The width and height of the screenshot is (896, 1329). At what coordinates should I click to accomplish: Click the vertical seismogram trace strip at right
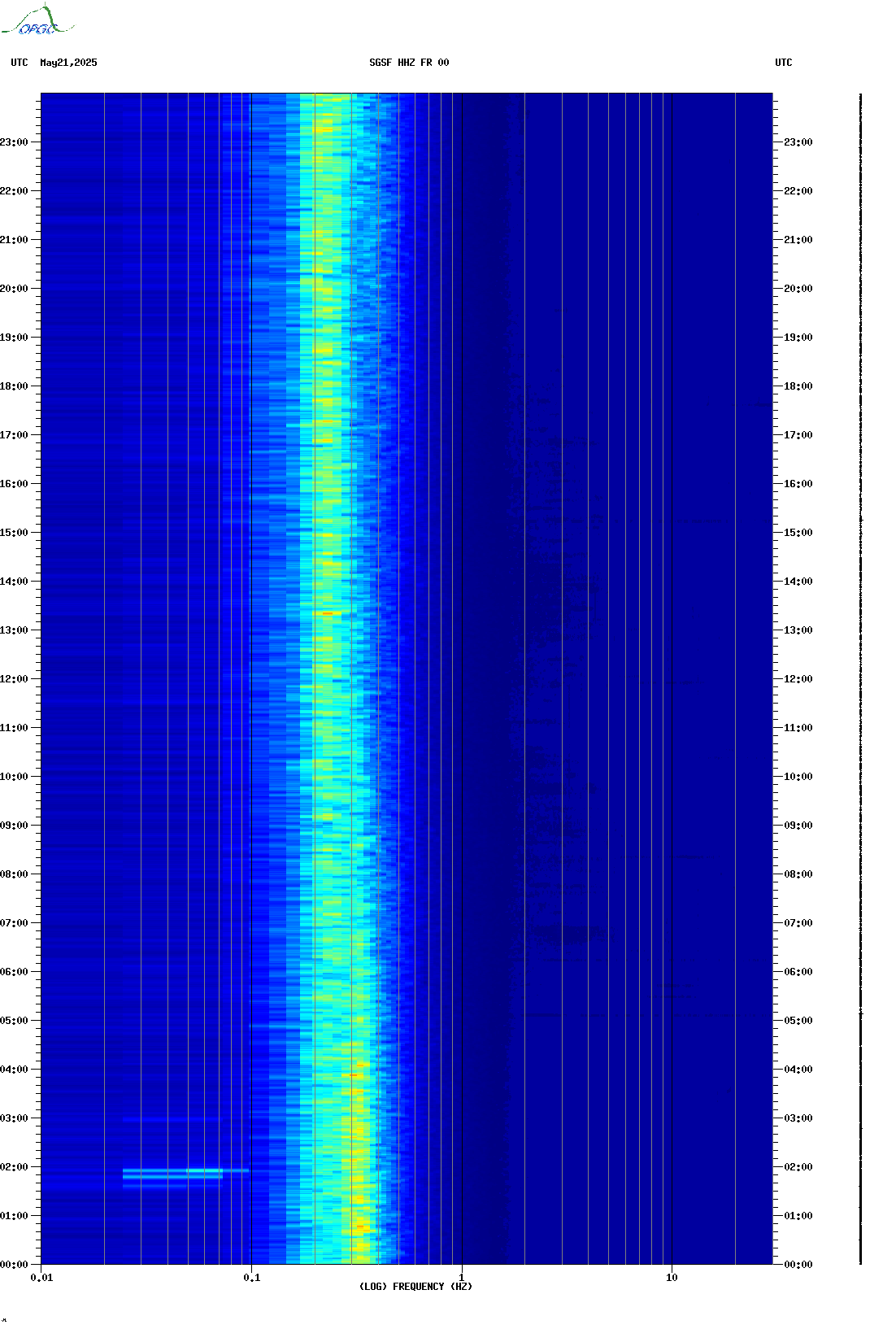click(861, 679)
